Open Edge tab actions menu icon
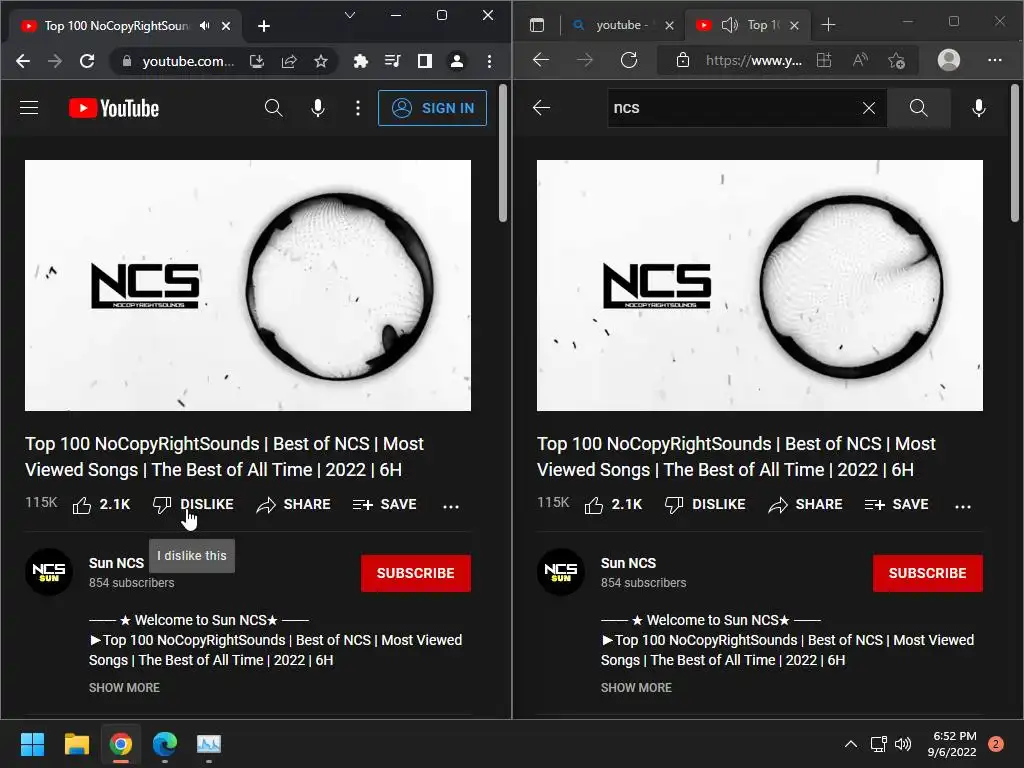Image resolution: width=1024 pixels, height=768 pixels. click(537, 25)
